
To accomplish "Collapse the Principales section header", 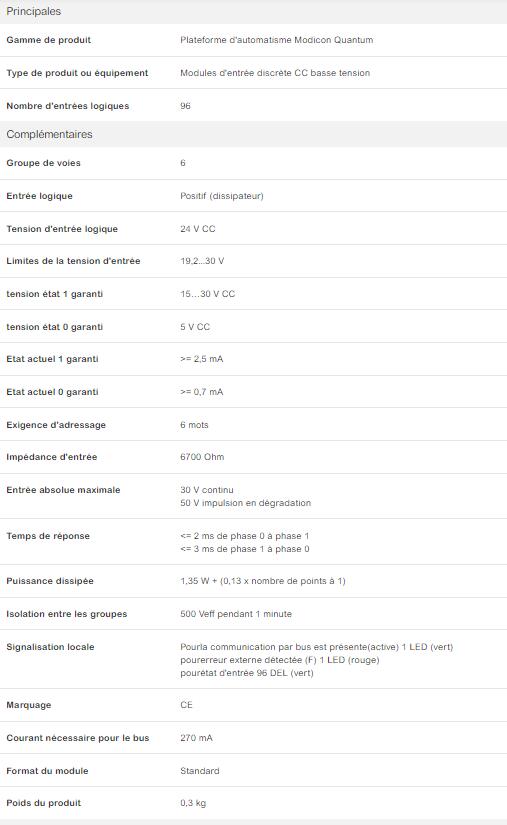I will tap(254, 12).
